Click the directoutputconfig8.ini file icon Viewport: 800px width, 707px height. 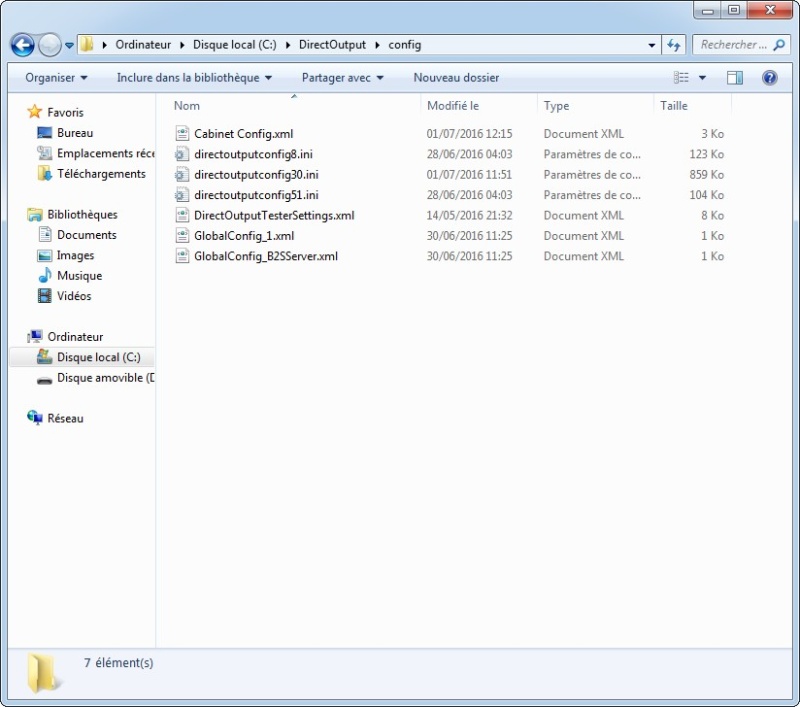click(182, 154)
